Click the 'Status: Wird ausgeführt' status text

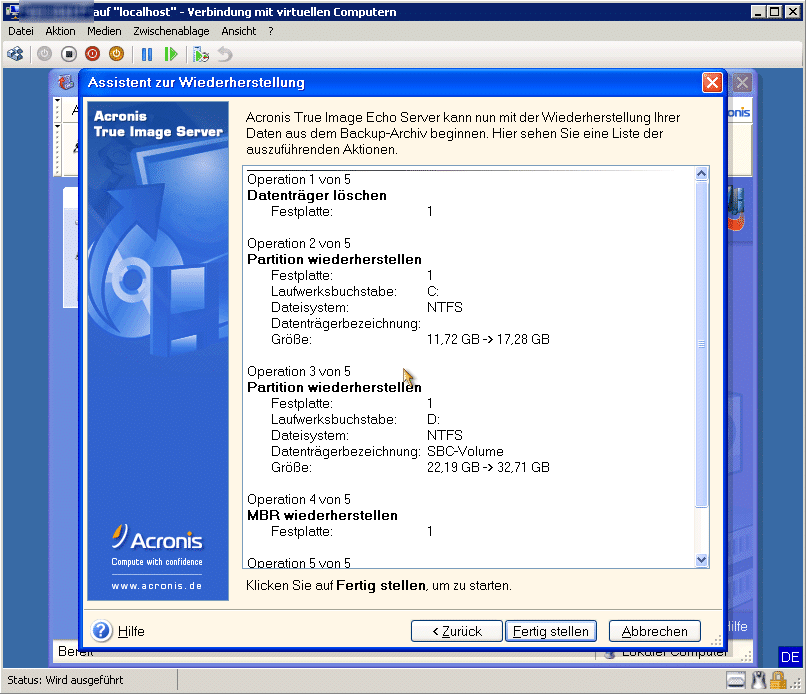click(65, 680)
